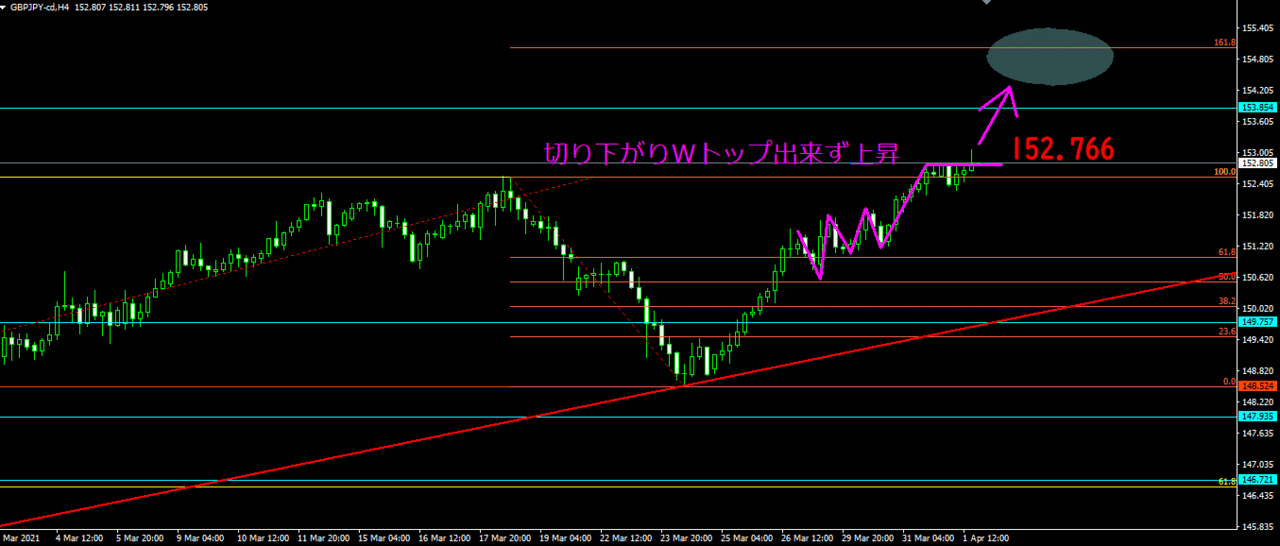Click 155.405 on the price axis
This screenshot has width=1280, height=546.
(x=1258, y=29)
